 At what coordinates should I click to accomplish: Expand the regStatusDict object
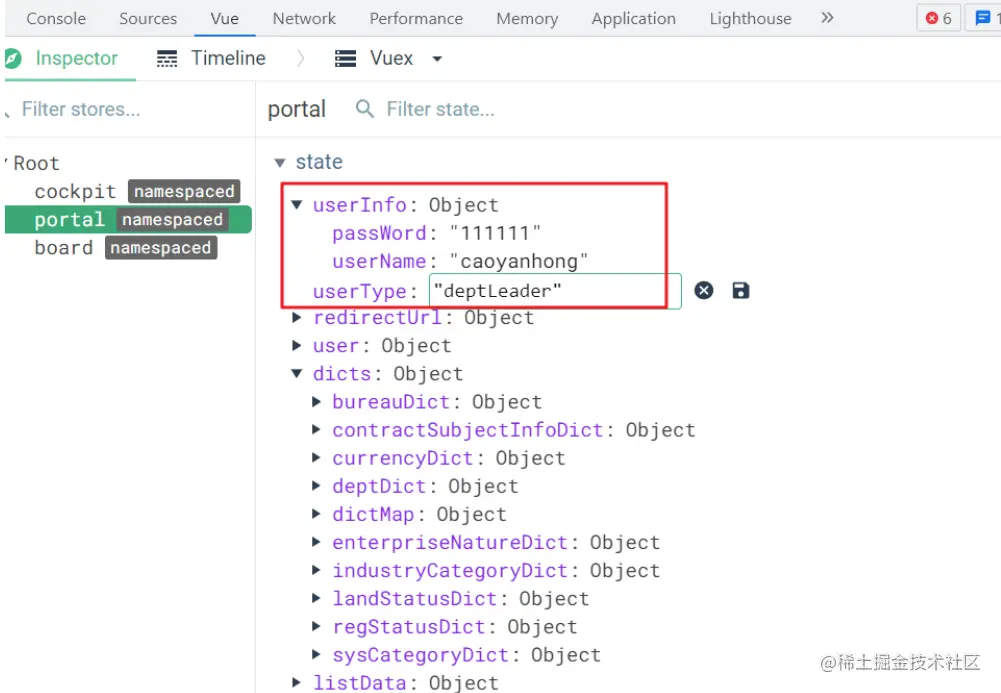click(316, 626)
